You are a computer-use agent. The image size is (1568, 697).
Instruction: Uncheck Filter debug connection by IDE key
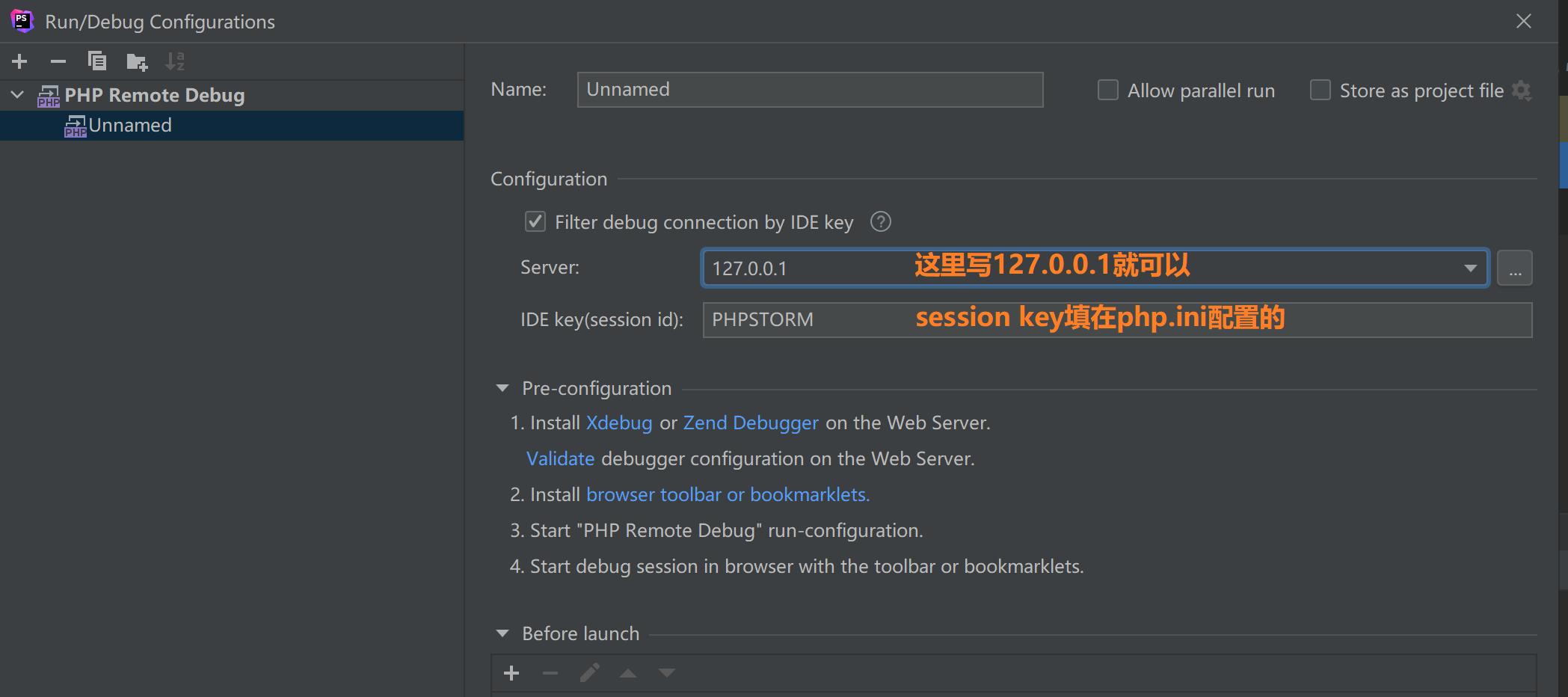(x=535, y=222)
